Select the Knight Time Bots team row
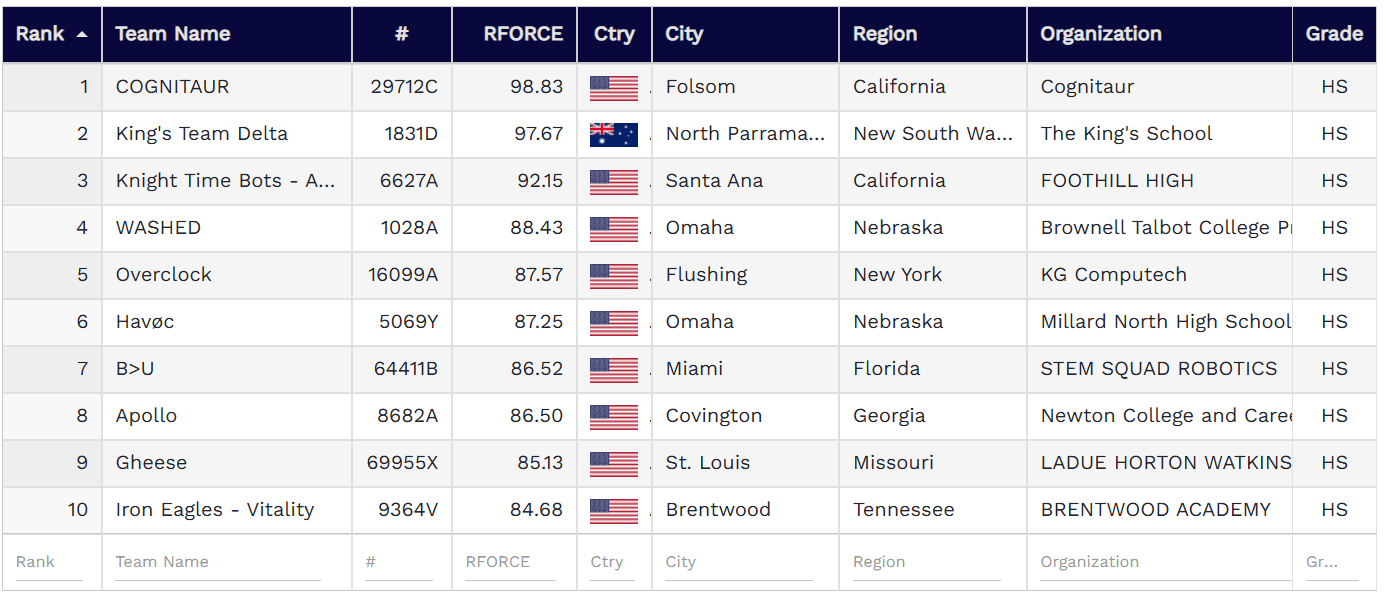 pyautogui.click(x=225, y=181)
